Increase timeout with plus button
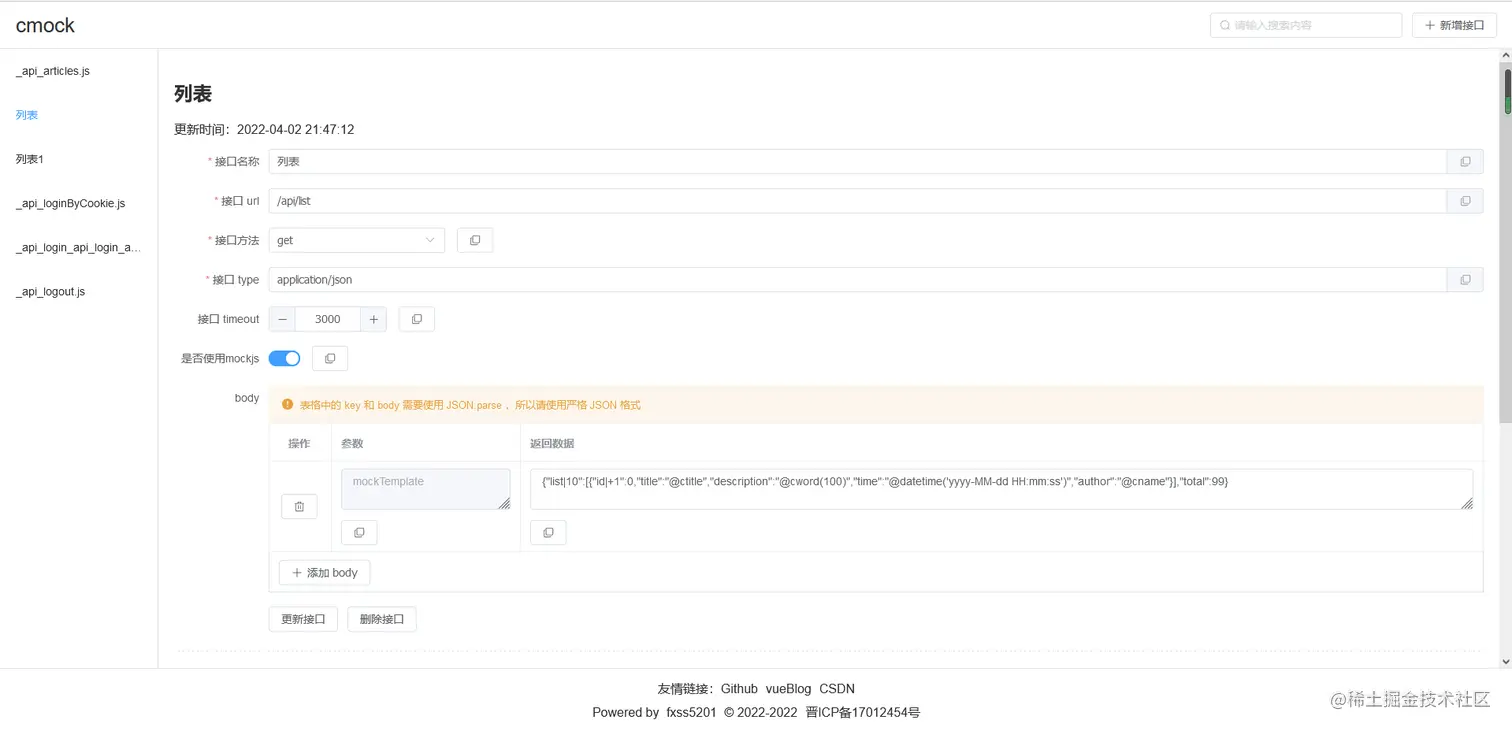The image size is (1512, 731). (373, 319)
